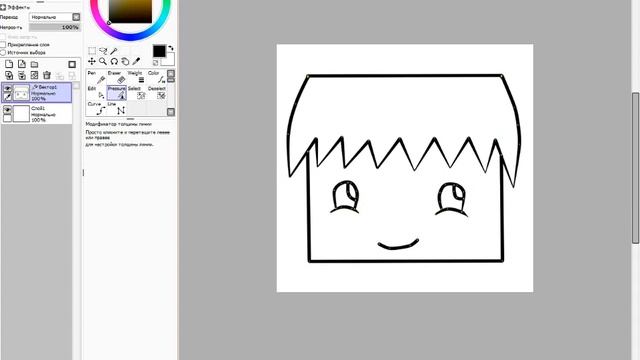640x360 pixels.
Task: Enable the Прикрепление слоя checkbox
Action: click(x=3, y=44)
